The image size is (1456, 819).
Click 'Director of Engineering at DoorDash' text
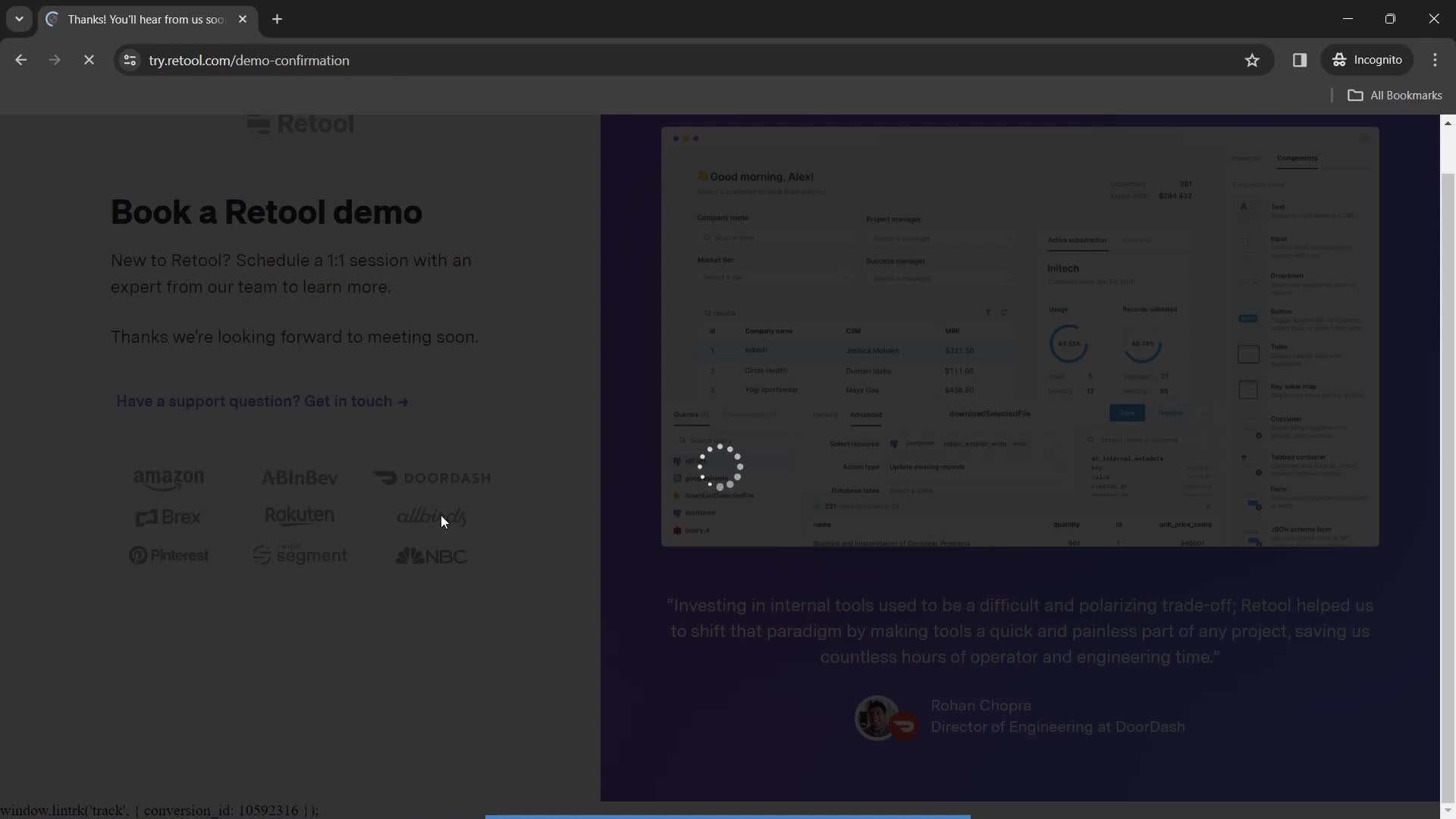[x=1058, y=726]
